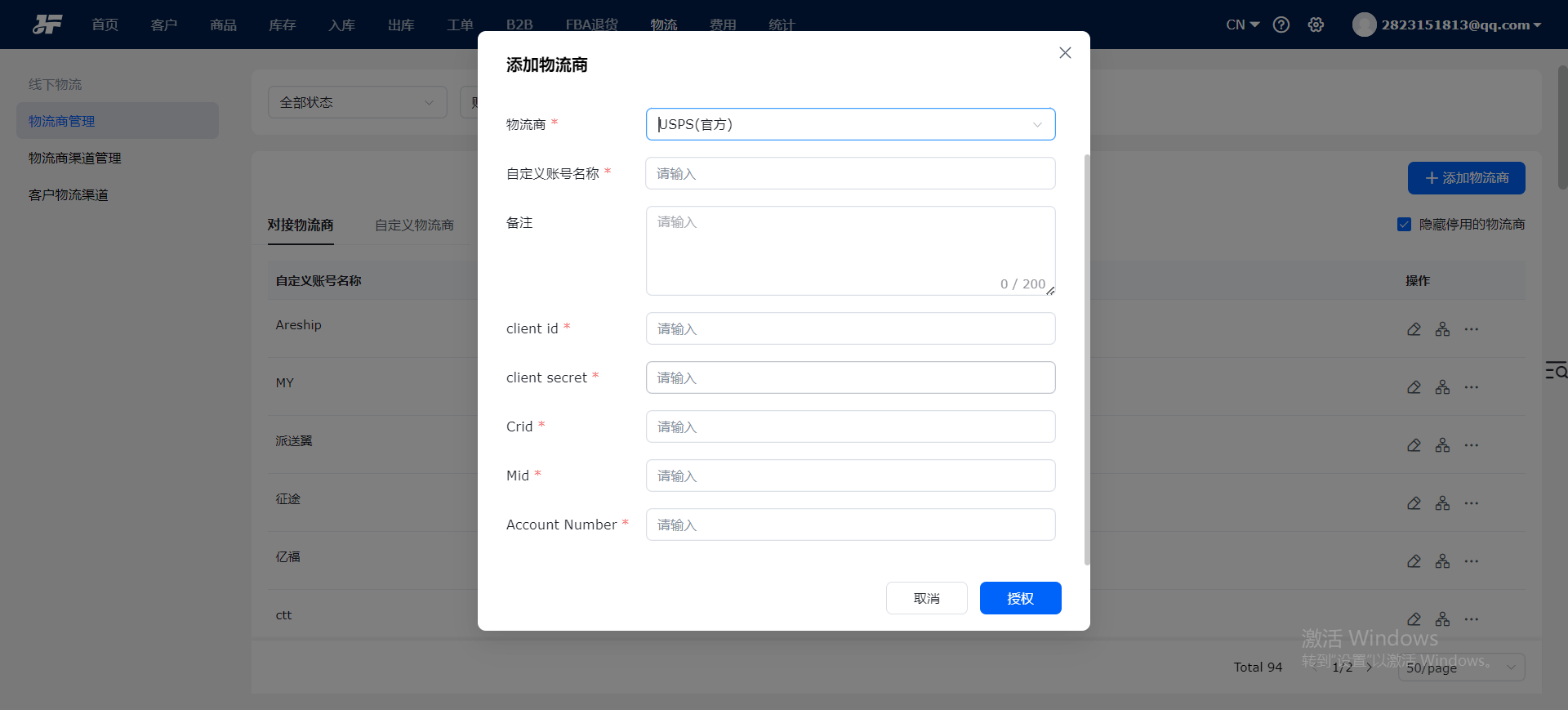
Task: Close the 添加物流商 dialog
Action: (1065, 53)
